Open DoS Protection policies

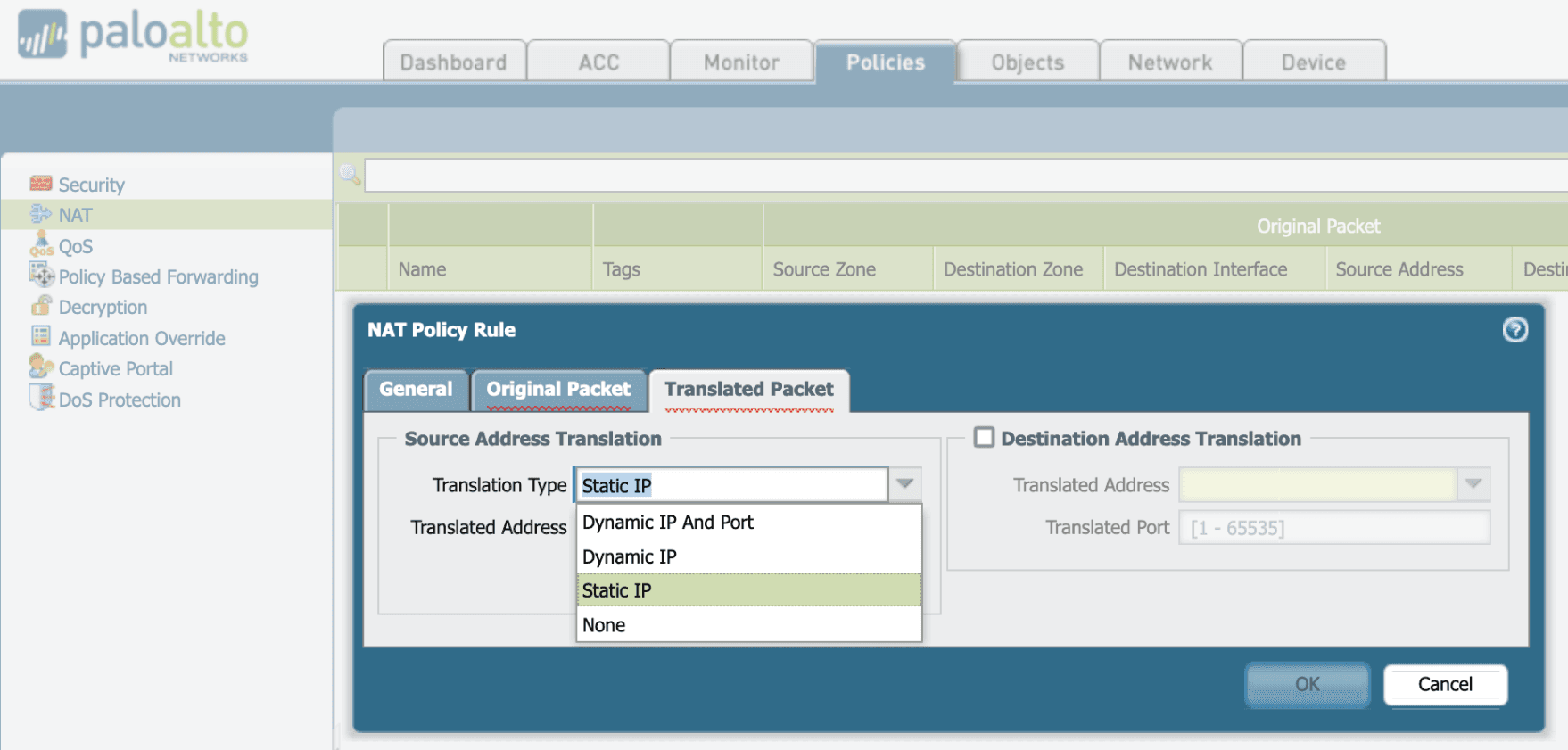[x=119, y=400]
